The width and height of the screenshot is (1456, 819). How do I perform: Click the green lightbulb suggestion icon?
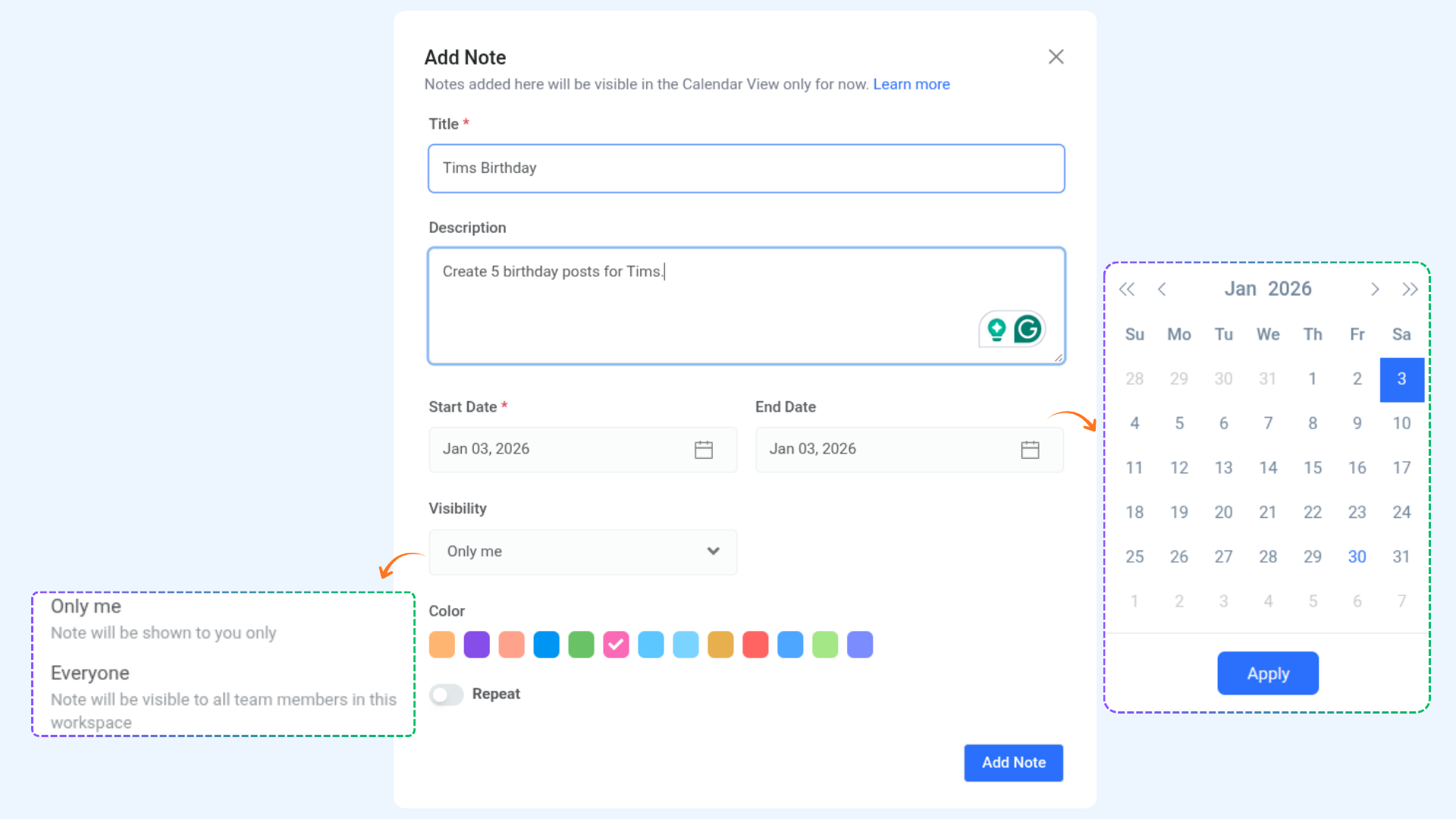996,329
